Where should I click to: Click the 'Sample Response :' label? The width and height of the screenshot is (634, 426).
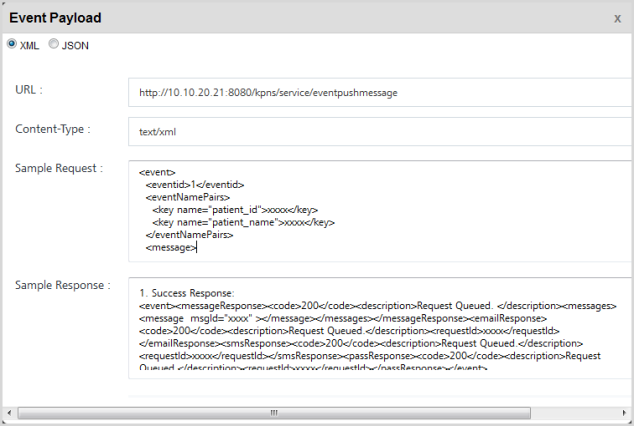tap(63, 285)
